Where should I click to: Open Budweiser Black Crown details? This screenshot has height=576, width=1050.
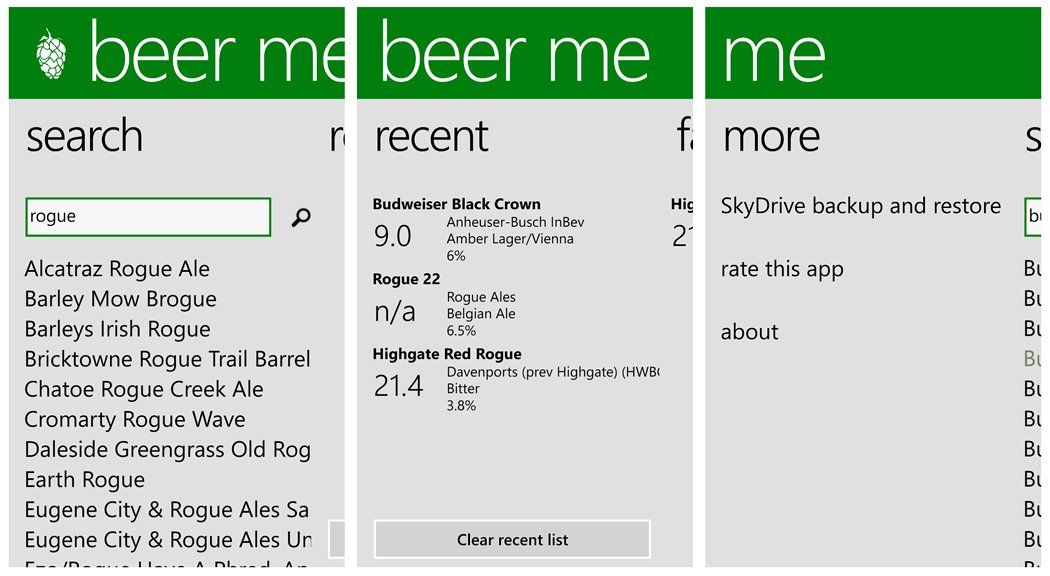(x=470, y=225)
